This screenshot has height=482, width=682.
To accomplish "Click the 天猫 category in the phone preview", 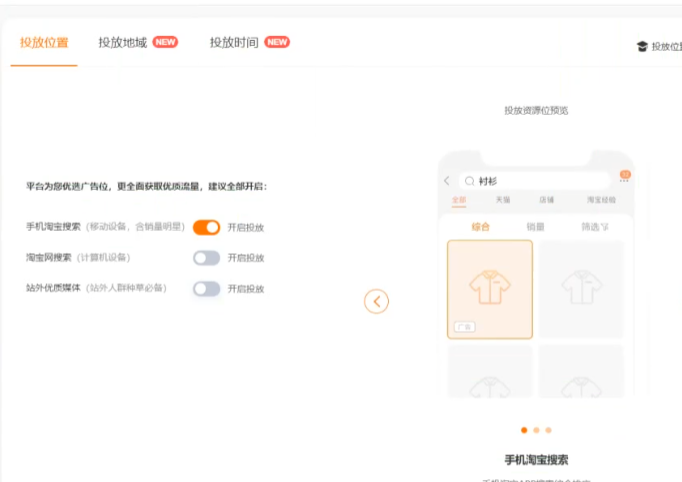I will coord(503,200).
